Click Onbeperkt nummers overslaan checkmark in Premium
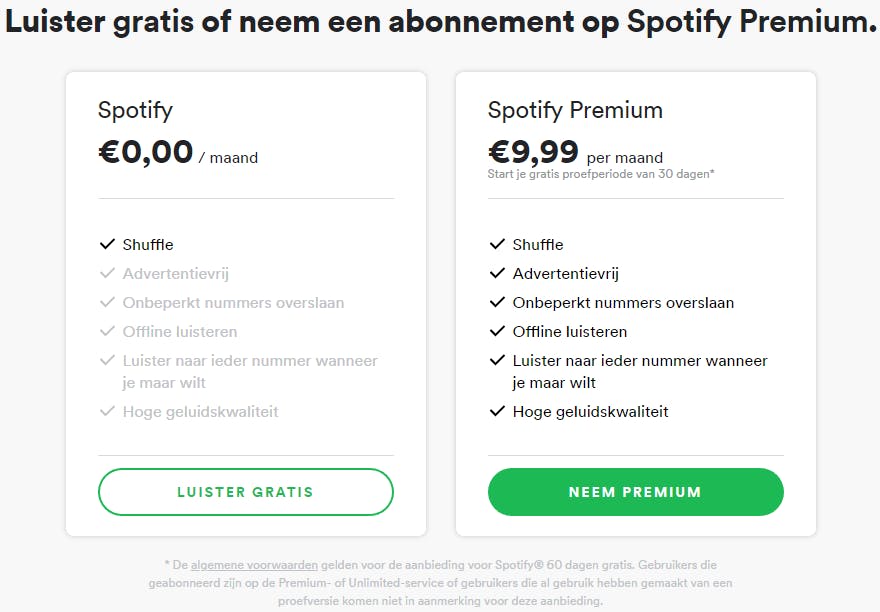The width and height of the screenshot is (880, 612). point(497,303)
